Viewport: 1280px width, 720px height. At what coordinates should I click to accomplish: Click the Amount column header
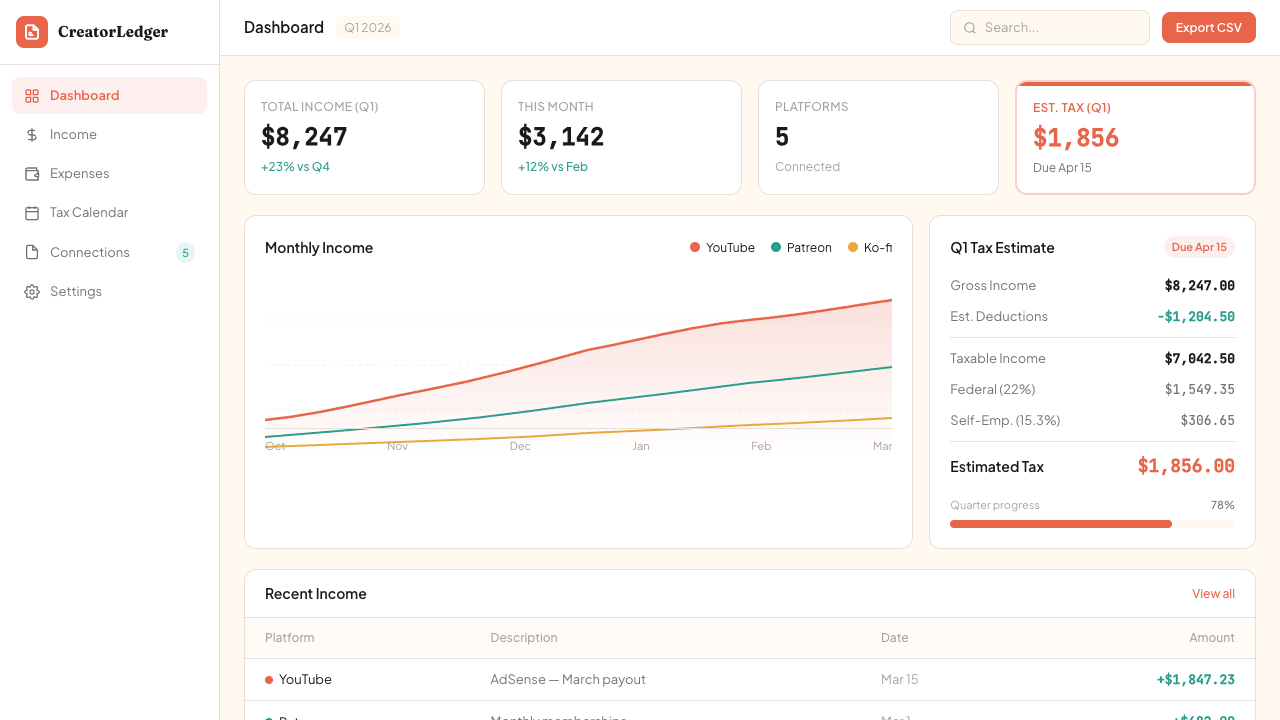[1212, 638]
